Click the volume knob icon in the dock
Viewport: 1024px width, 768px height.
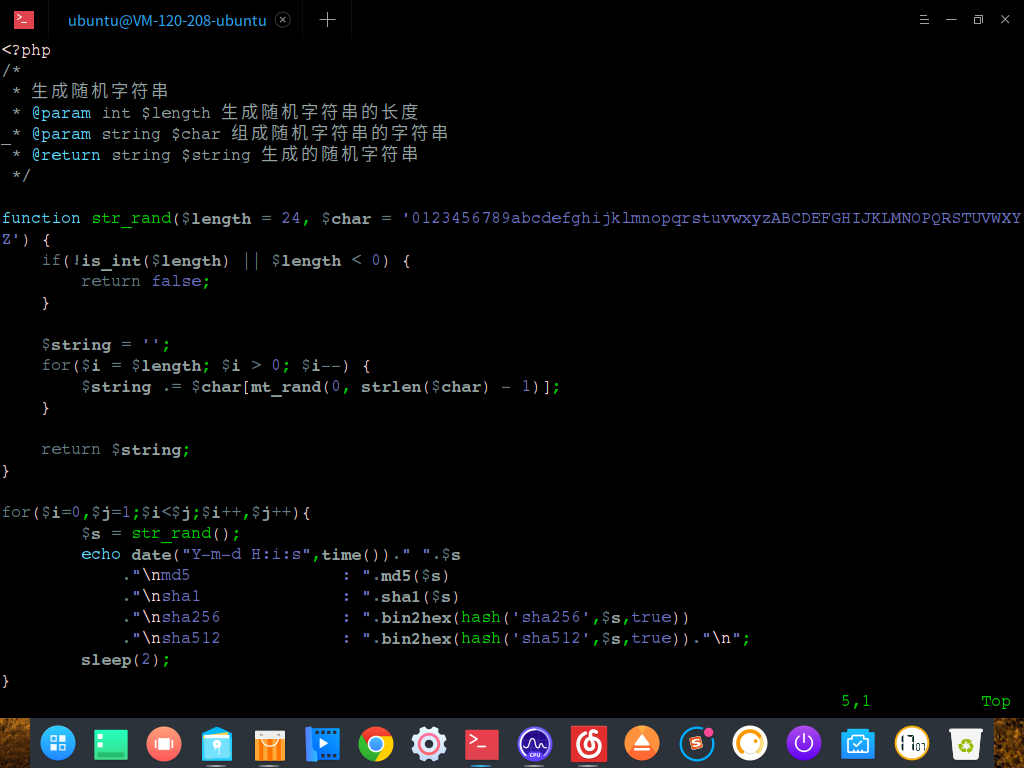pyautogui.click(x=748, y=744)
